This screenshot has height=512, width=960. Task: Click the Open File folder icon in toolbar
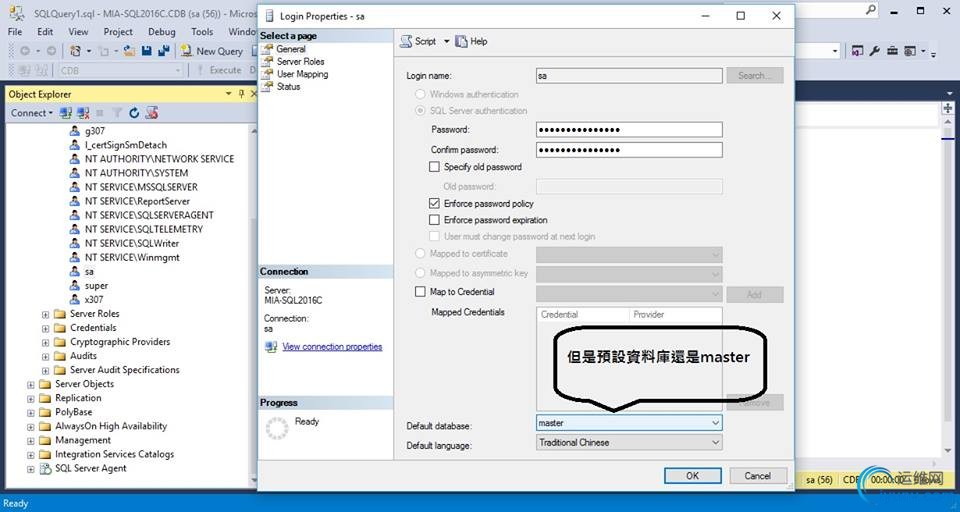pos(129,51)
